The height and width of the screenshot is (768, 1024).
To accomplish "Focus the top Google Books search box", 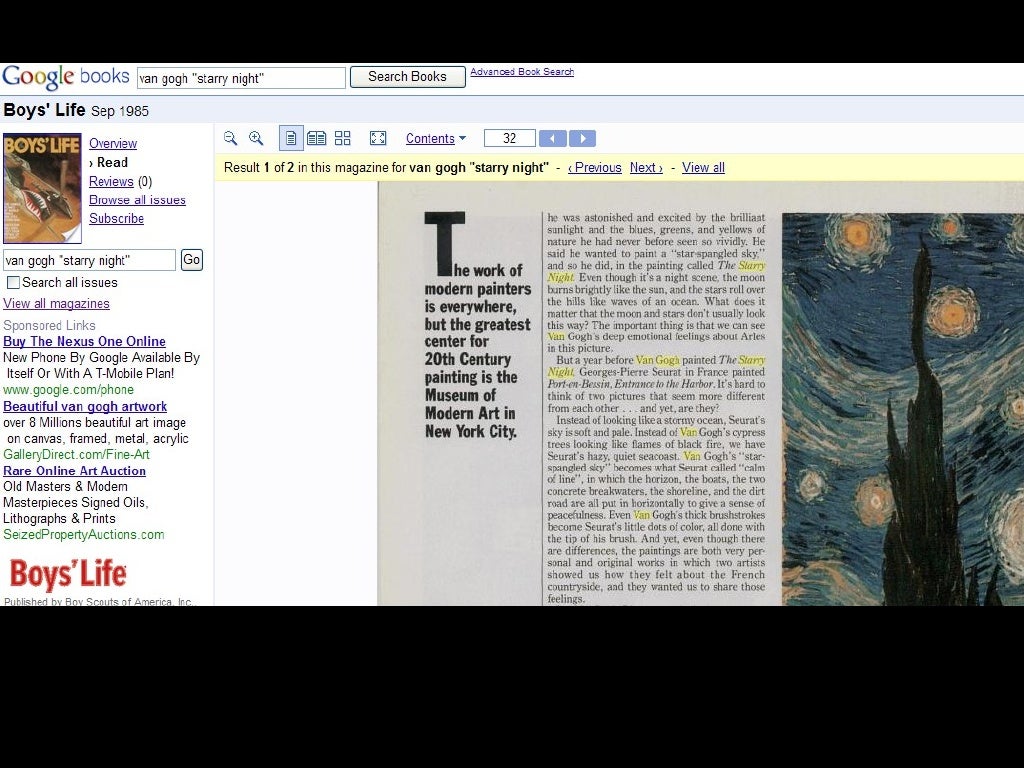I will point(241,78).
